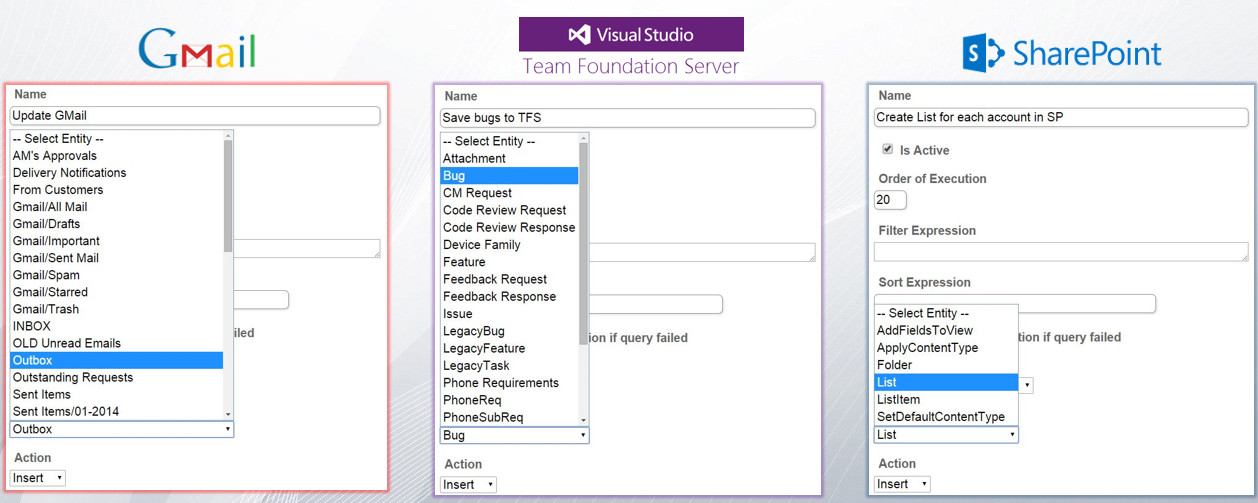Click the Gmail logo
Image resolution: width=1258 pixels, height=503 pixels.
pos(196,48)
